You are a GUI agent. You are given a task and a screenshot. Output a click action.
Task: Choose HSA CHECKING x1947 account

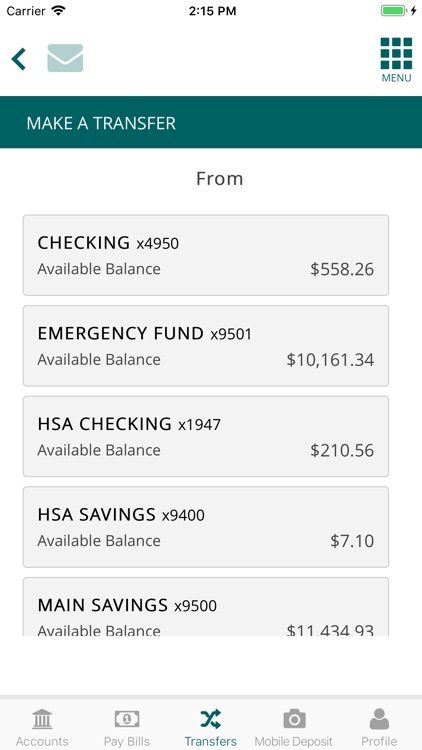pyautogui.click(x=206, y=436)
